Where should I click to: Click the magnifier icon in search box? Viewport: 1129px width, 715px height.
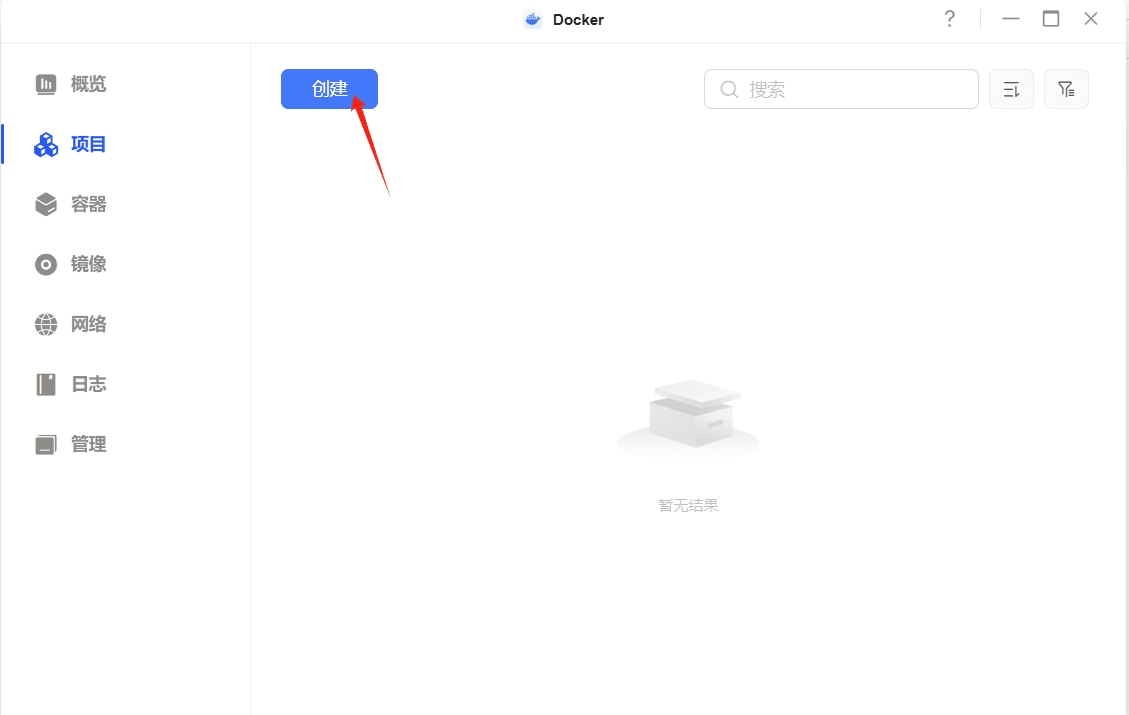[729, 89]
